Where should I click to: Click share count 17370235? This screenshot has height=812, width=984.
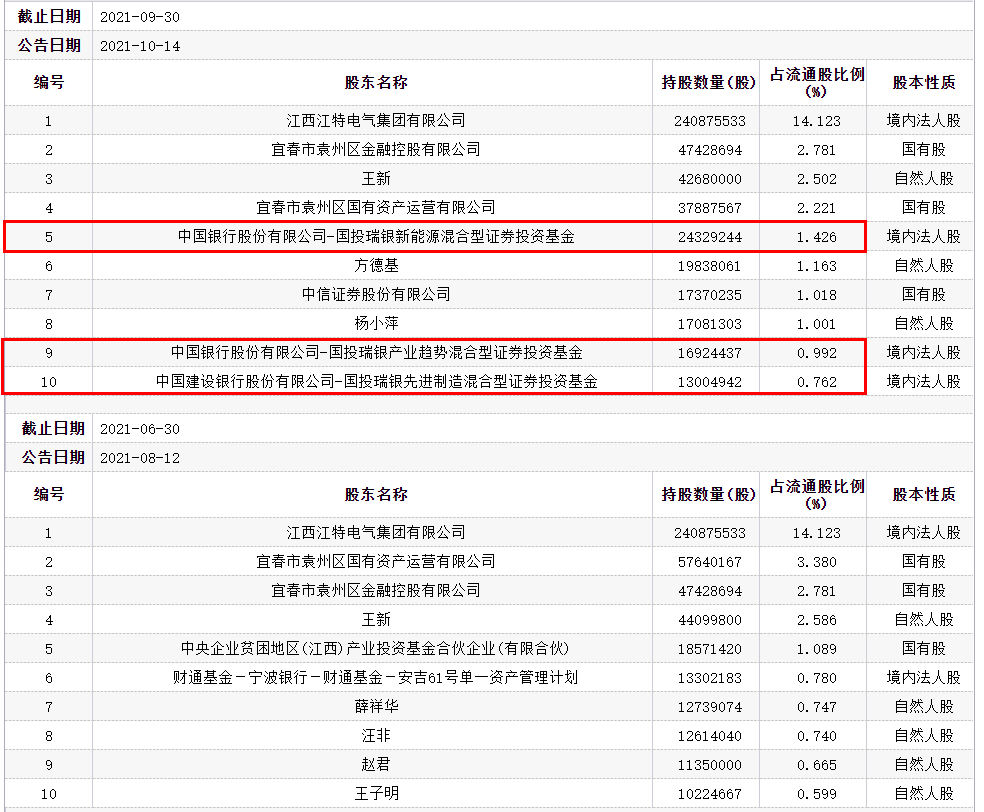point(710,295)
